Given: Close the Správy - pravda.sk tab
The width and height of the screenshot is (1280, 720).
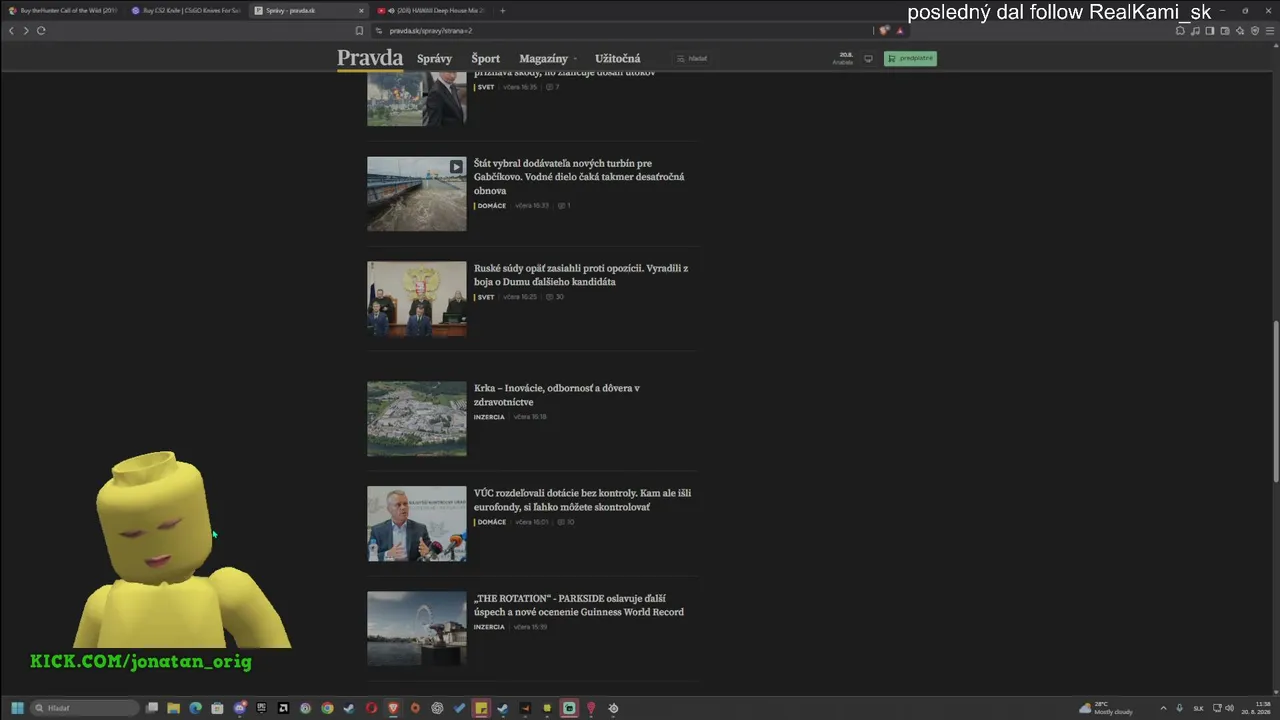Looking at the screenshot, I should 361,11.
